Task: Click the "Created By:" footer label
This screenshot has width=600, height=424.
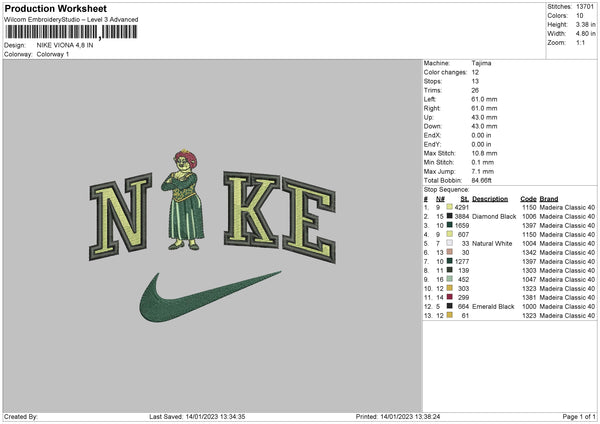Action: [x=21, y=416]
